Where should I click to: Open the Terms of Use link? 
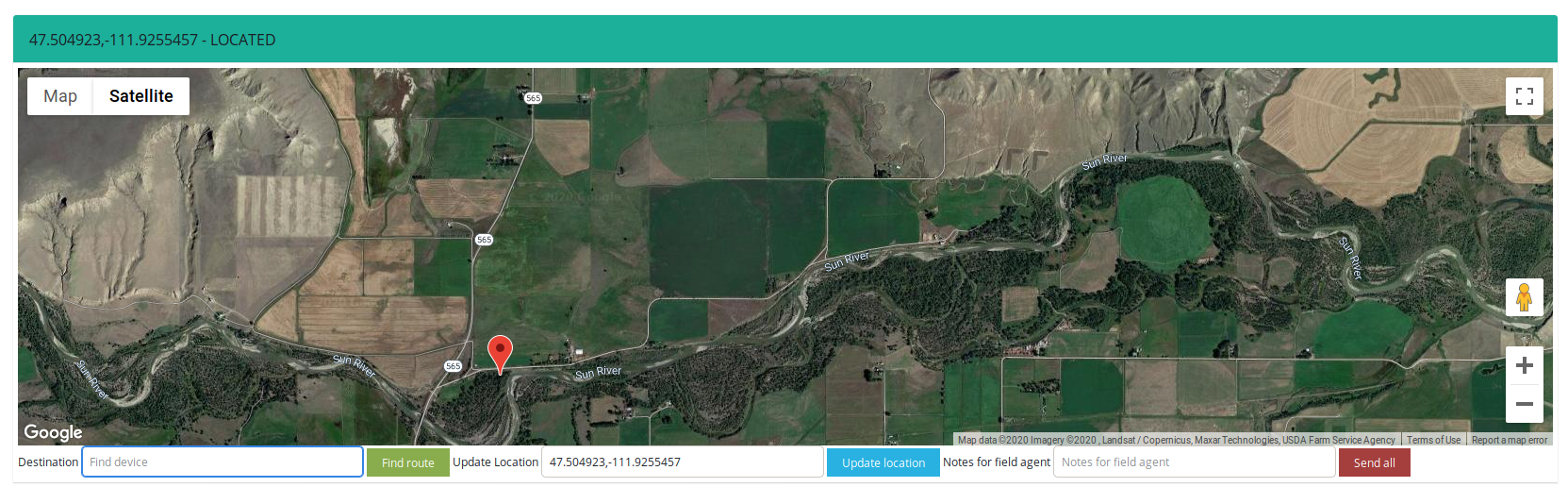pos(1433,440)
